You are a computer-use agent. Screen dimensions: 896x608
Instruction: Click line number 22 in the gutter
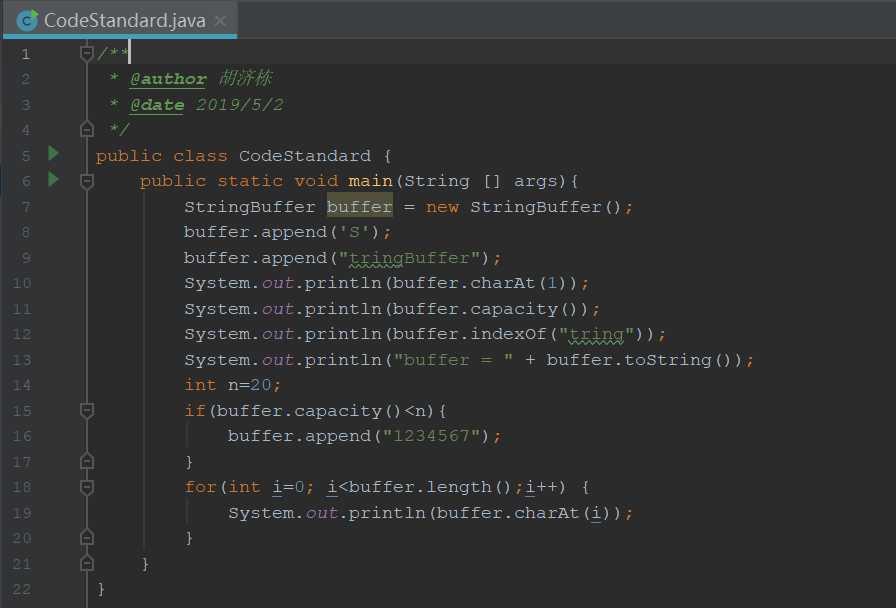[22, 589]
